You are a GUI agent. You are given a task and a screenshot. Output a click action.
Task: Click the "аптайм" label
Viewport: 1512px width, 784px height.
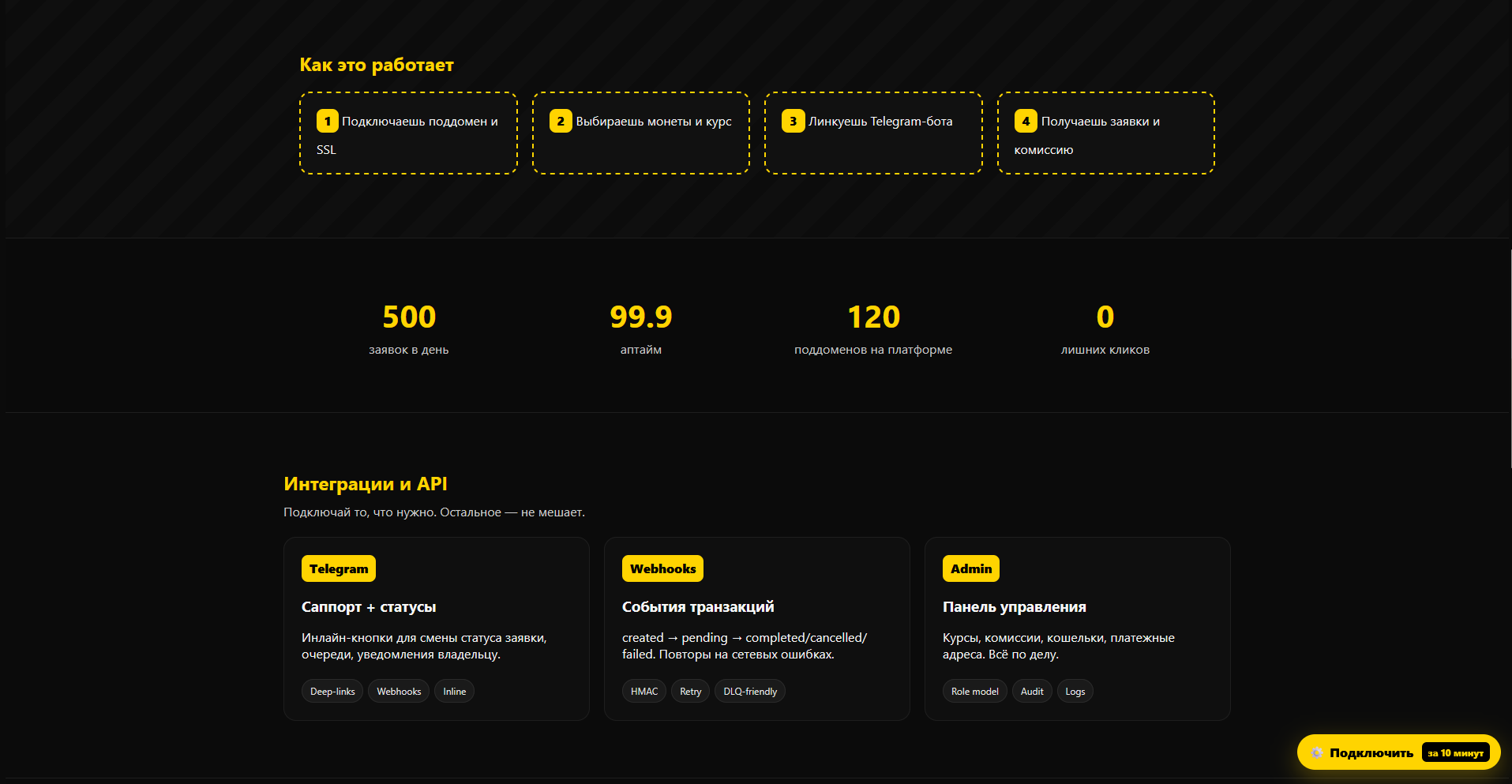(x=641, y=350)
